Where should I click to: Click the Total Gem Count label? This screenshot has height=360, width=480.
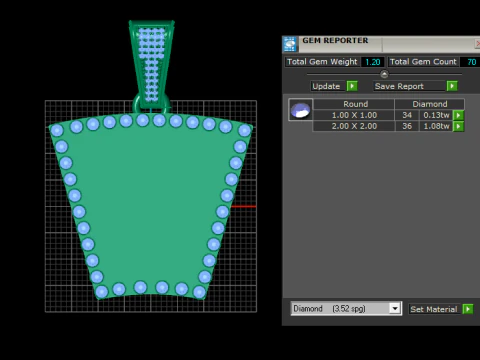(423, 62)
